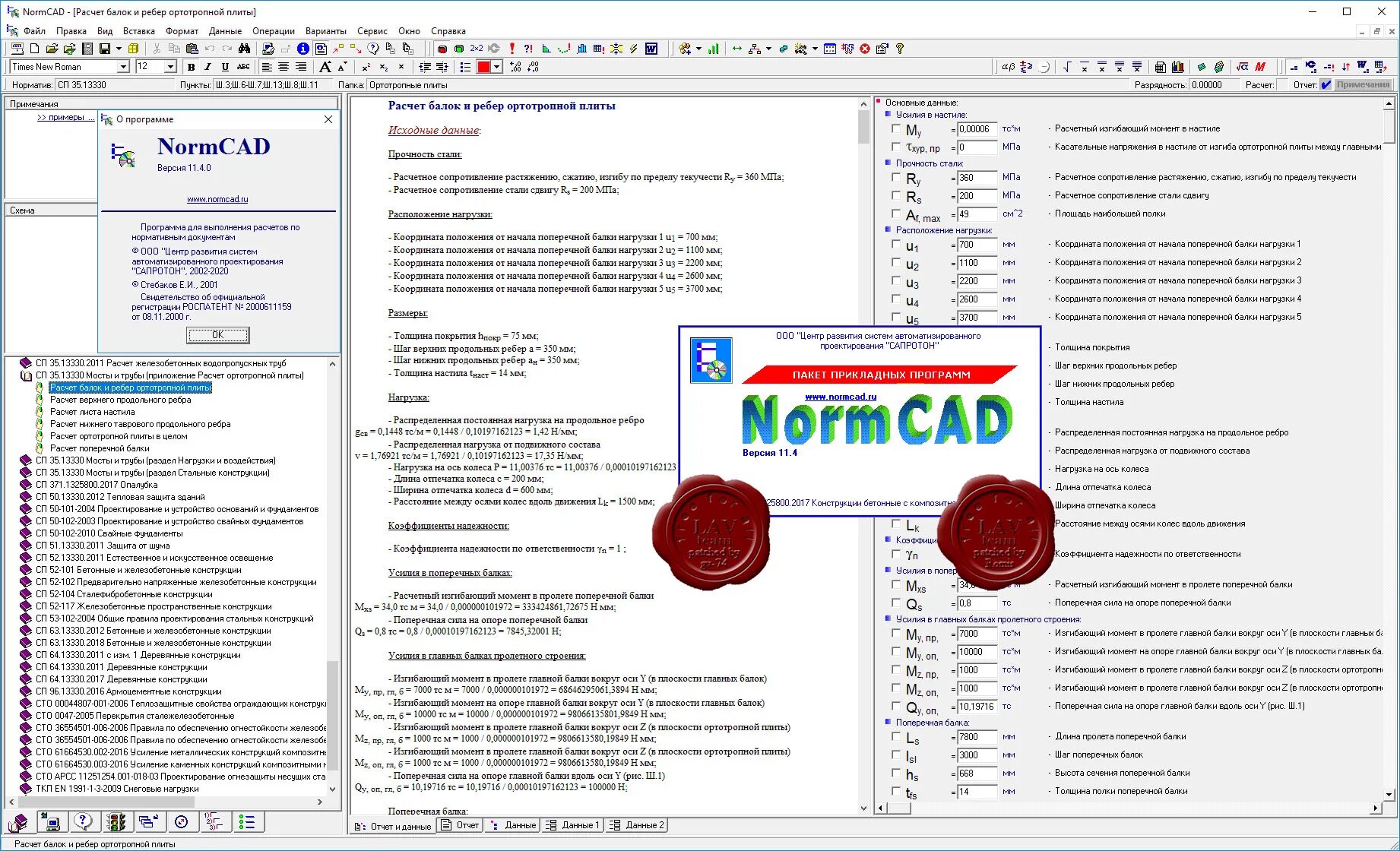
Task: Open the font size dropdown
Action: [170, 67]
